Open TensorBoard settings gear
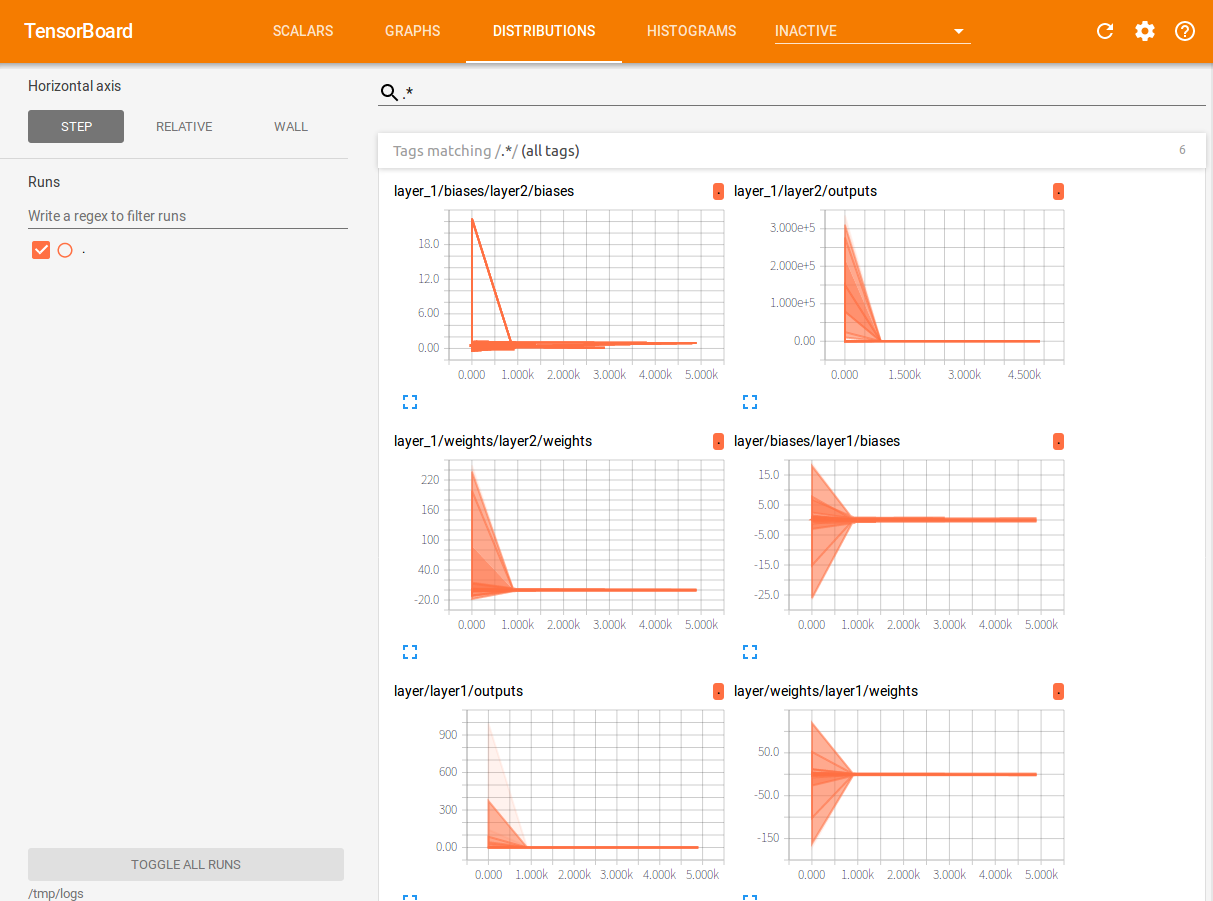Viewport: 1213px width, 901px height. [x=1145, y=31]
